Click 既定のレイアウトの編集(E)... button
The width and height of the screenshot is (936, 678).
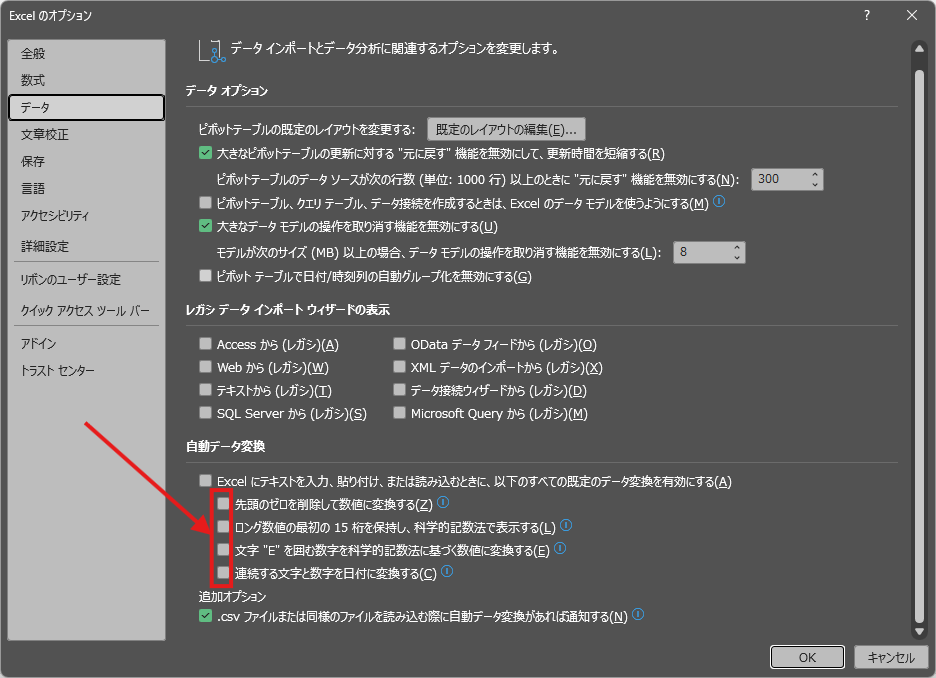point(506,129)
